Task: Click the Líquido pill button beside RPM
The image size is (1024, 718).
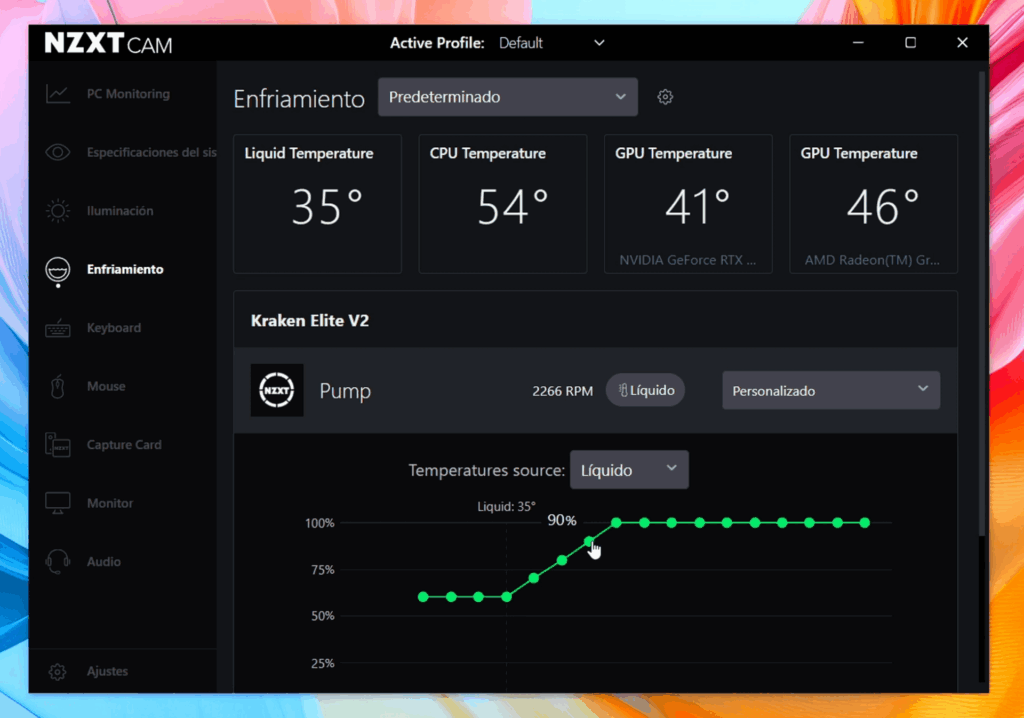Action: tap(645, 390)
